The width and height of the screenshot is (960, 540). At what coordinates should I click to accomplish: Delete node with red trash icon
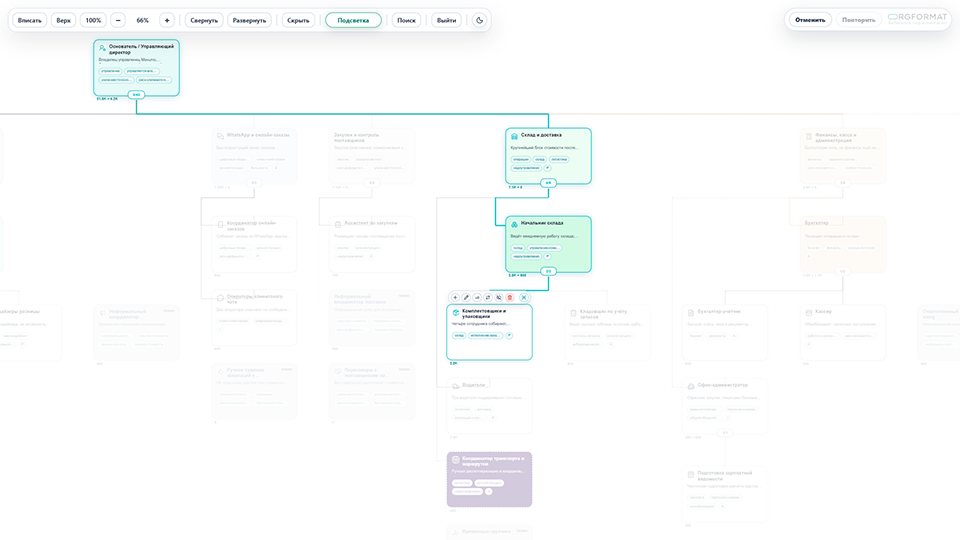[x=510, y=298]
